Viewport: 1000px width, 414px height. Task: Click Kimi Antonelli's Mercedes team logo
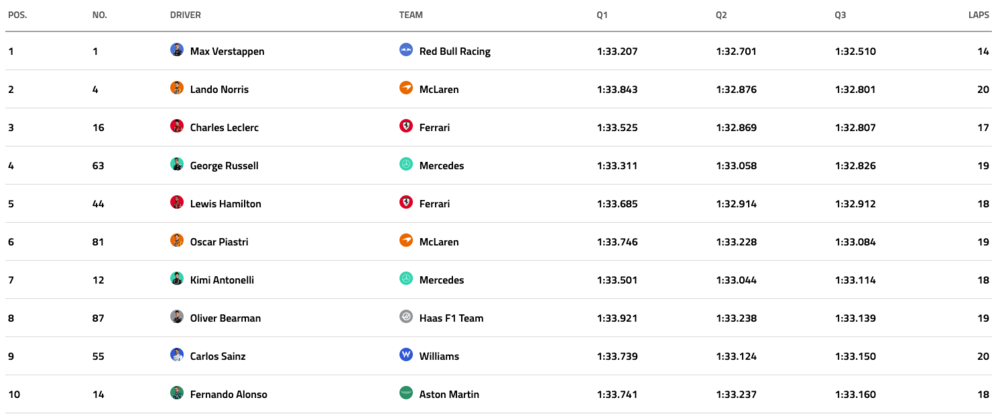click(x=406, y=279)
